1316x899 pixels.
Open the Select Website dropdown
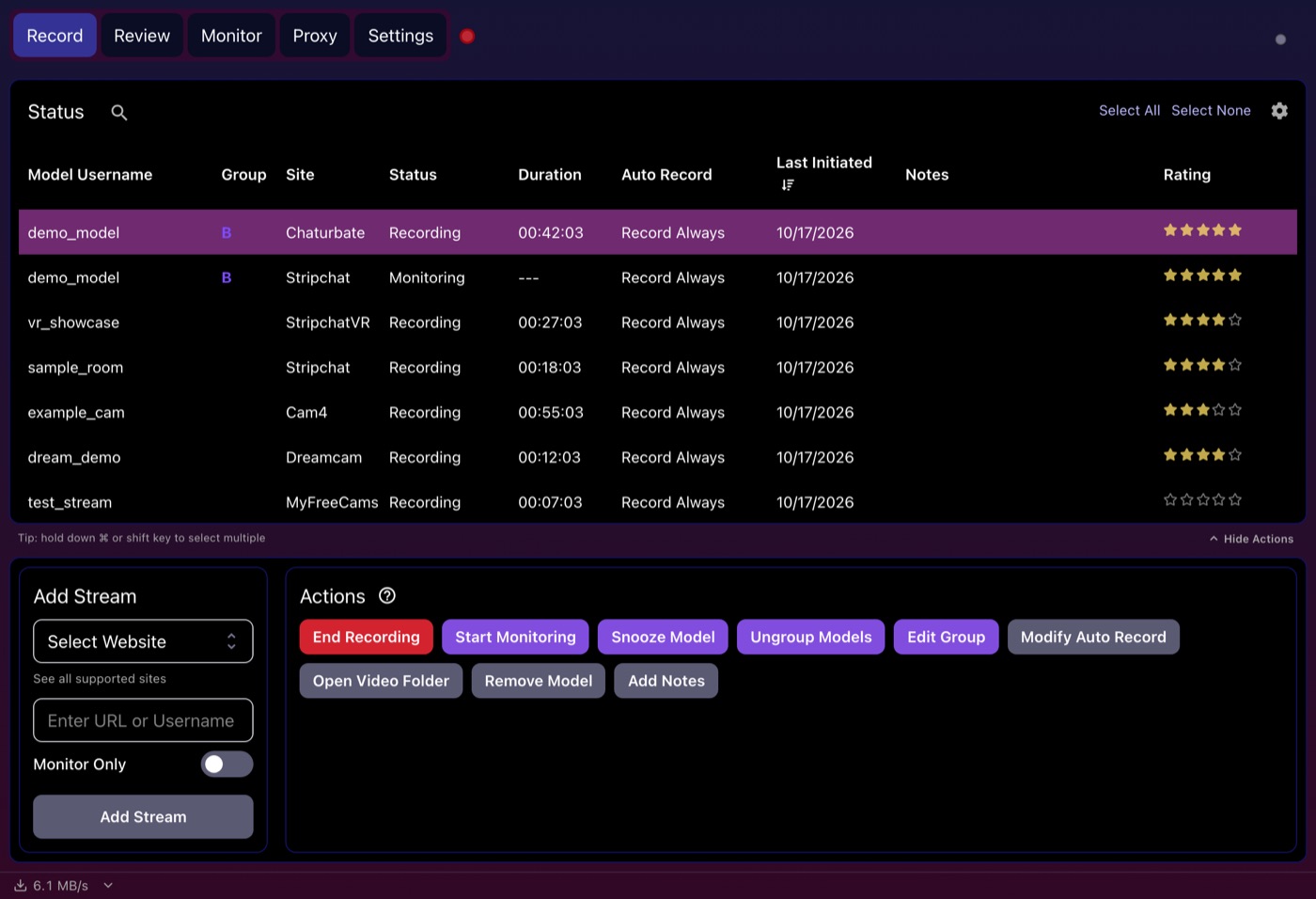(143, 641)
